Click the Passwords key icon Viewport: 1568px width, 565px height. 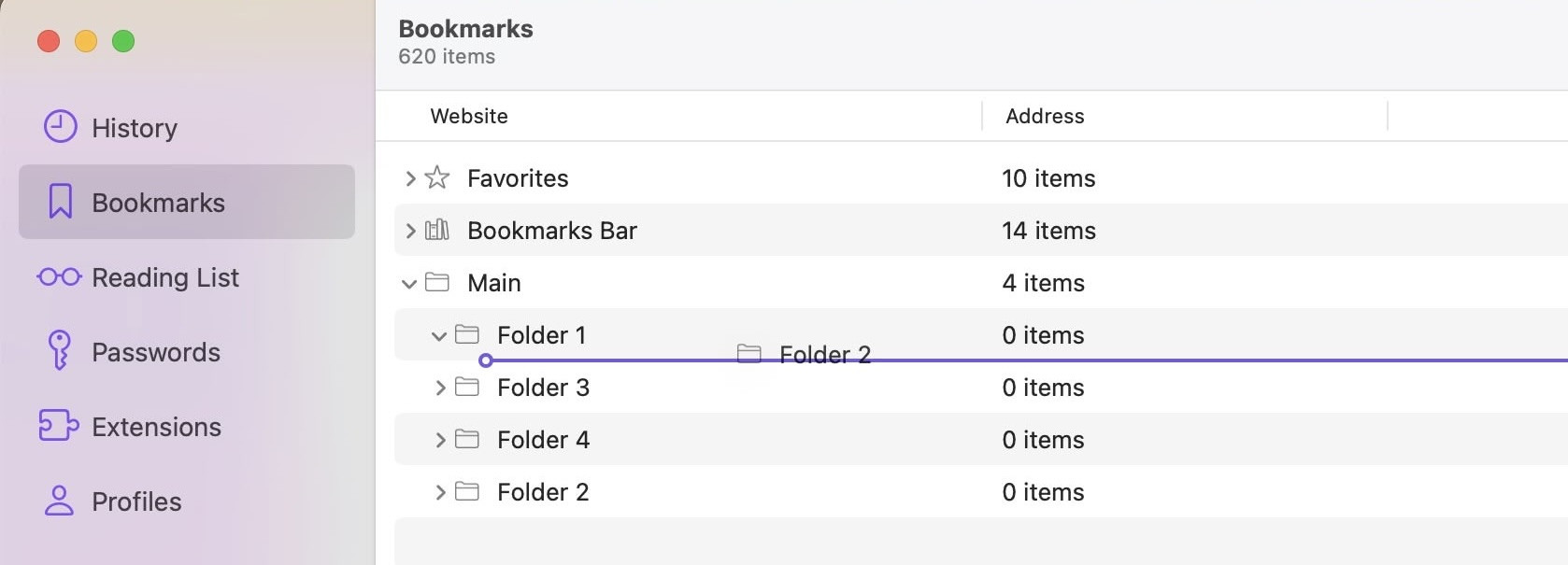click(x=60, y=351)
